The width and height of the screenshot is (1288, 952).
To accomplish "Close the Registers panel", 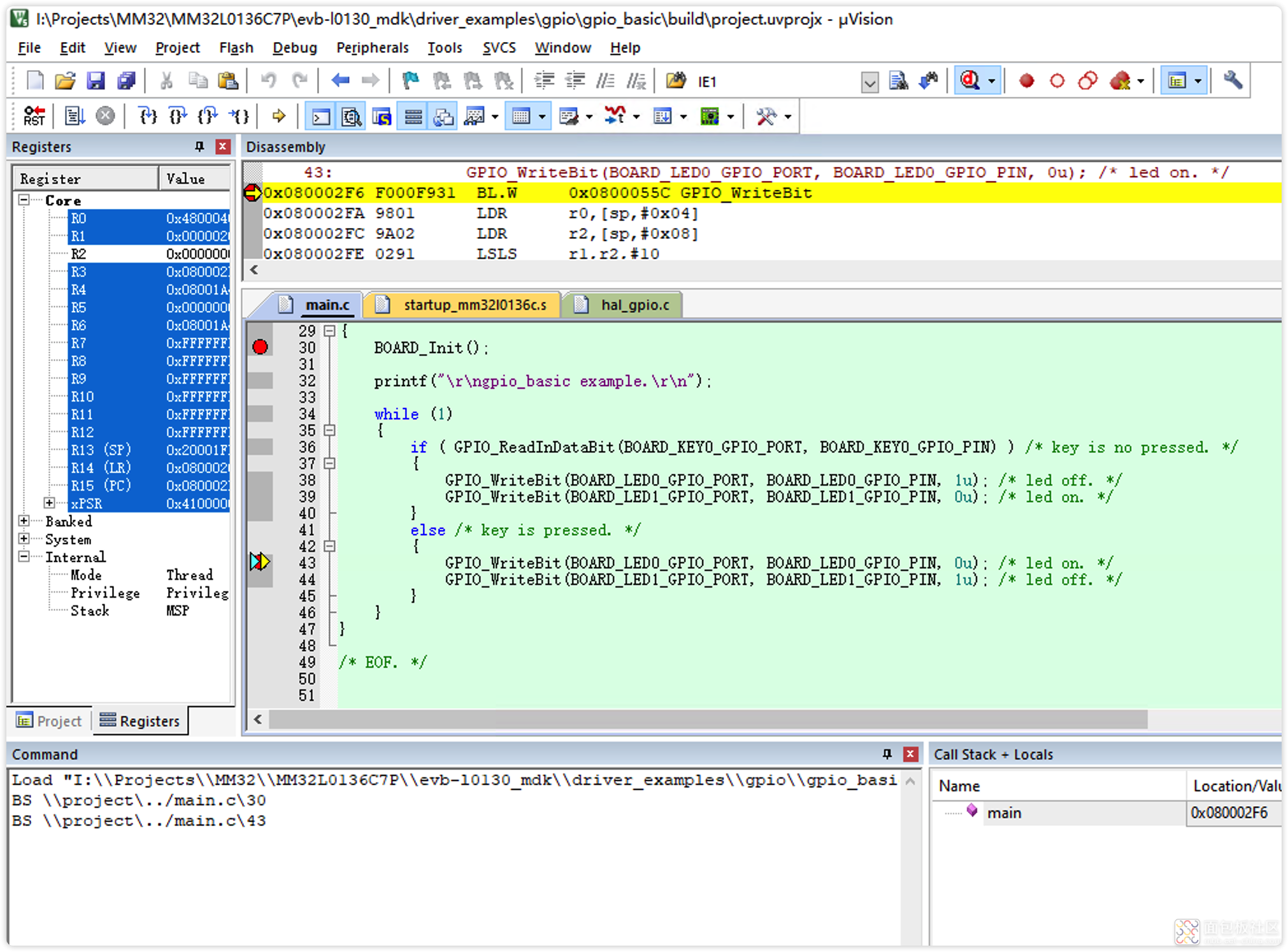I will coord(222,147).
